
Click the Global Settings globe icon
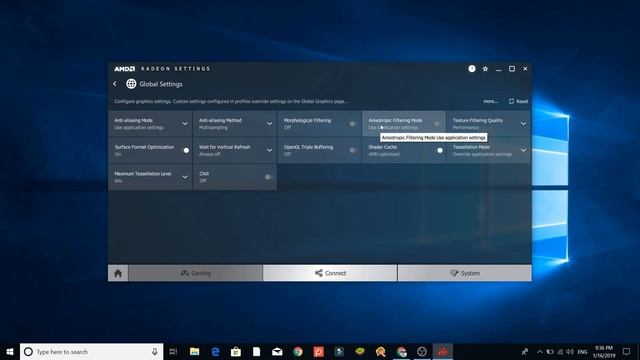(131, 84)
